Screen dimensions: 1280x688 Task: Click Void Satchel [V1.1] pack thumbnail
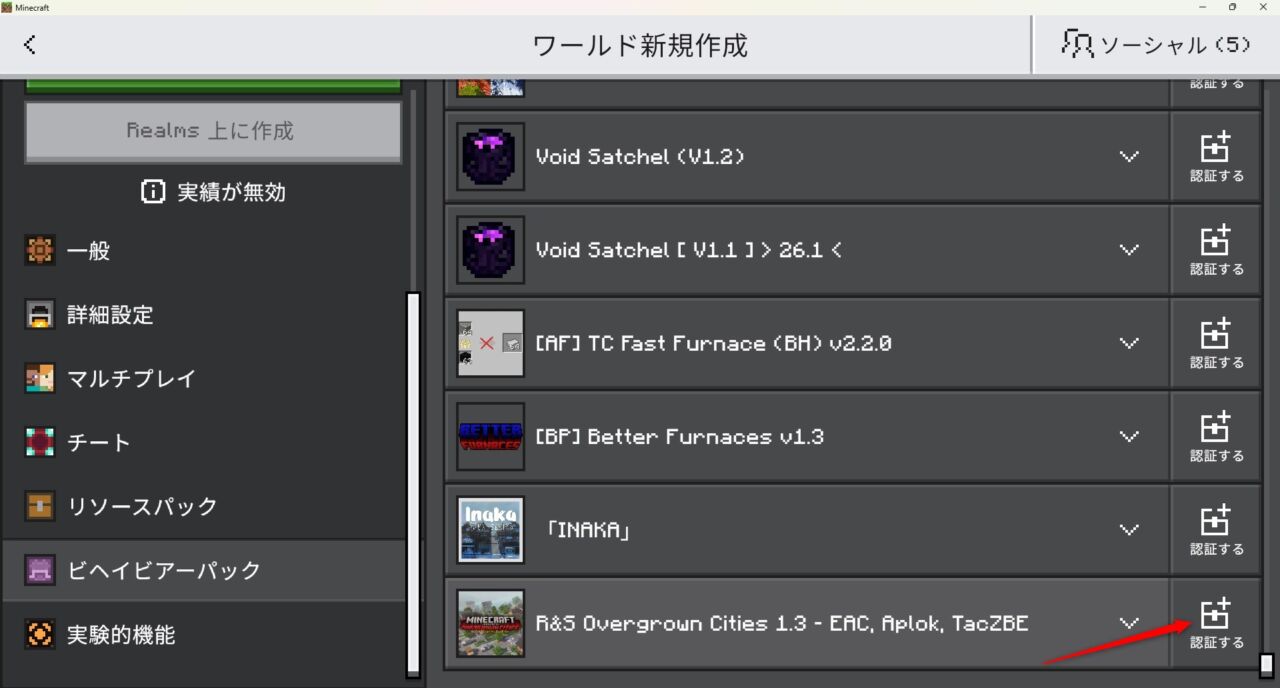click(490, 250)
